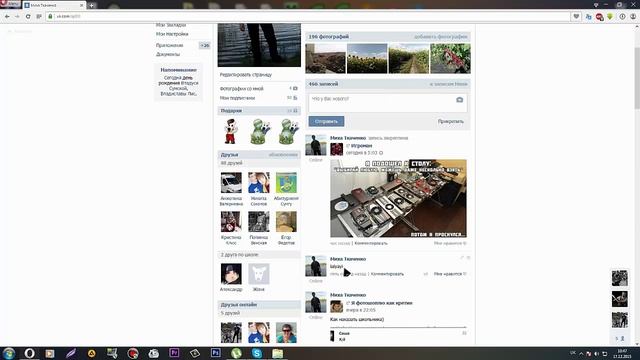
Task: Click Редактировать страницу link
Action: pyautogui.click(x=246, y=75)
